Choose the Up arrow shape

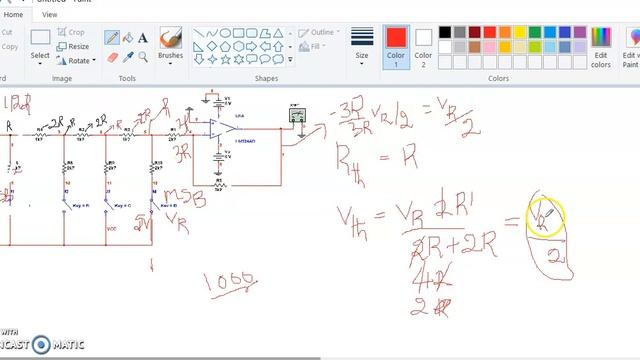point(278,46)
